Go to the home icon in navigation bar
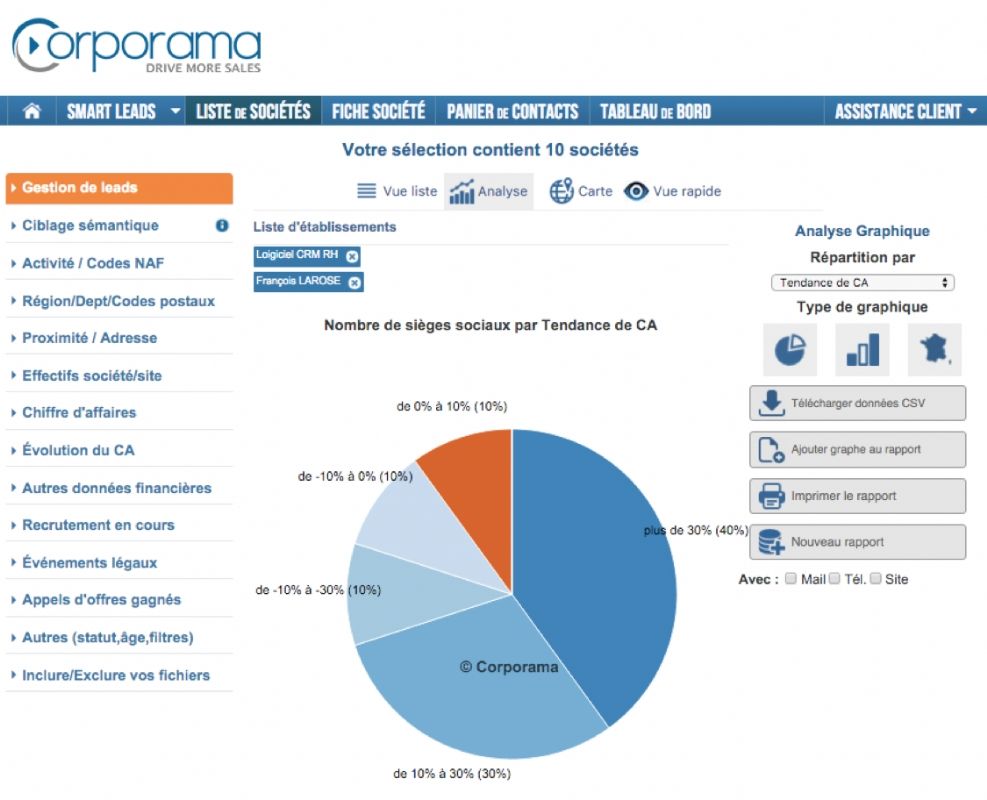Image resolution: width=987 pixels, height=800 pixels. pyautogui.click(x=31, y=111)
